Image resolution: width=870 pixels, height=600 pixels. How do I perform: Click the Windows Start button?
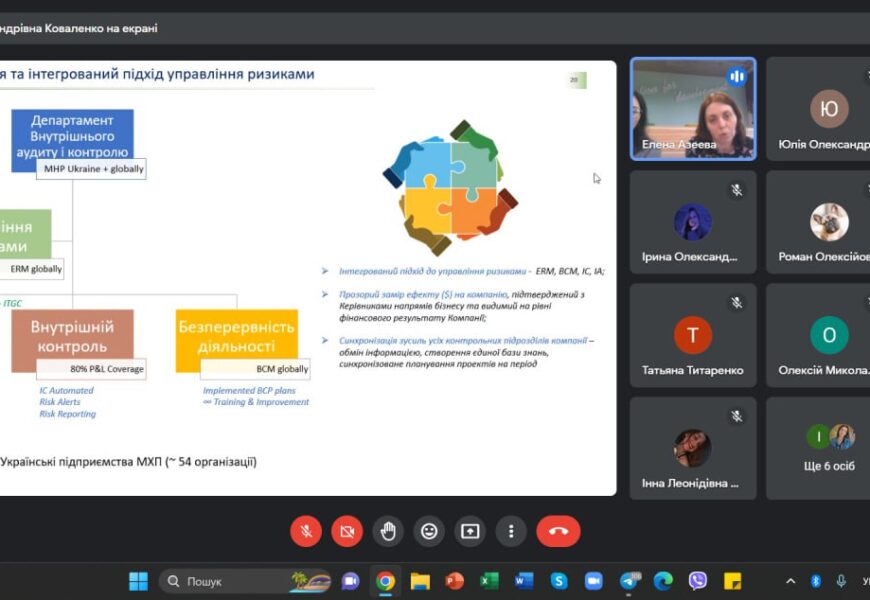(138, 581)
